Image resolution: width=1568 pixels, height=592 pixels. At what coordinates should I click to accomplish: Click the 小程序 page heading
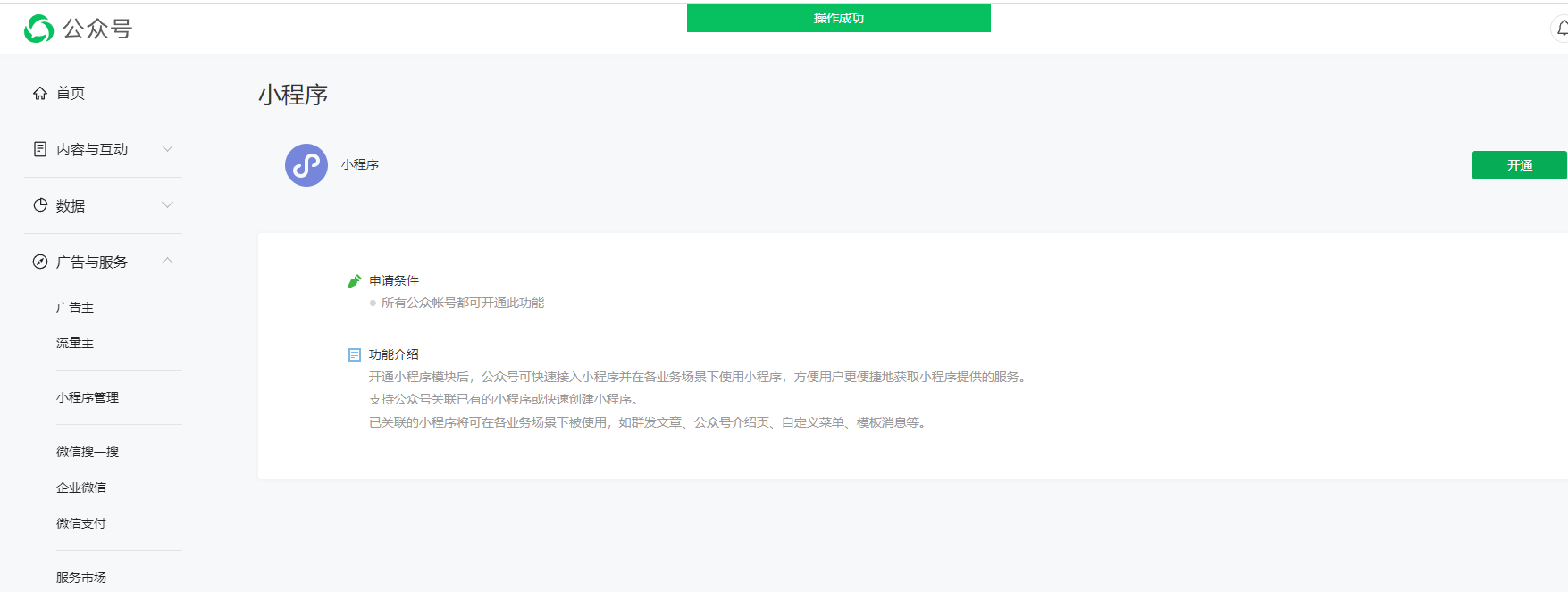[293, 95]
